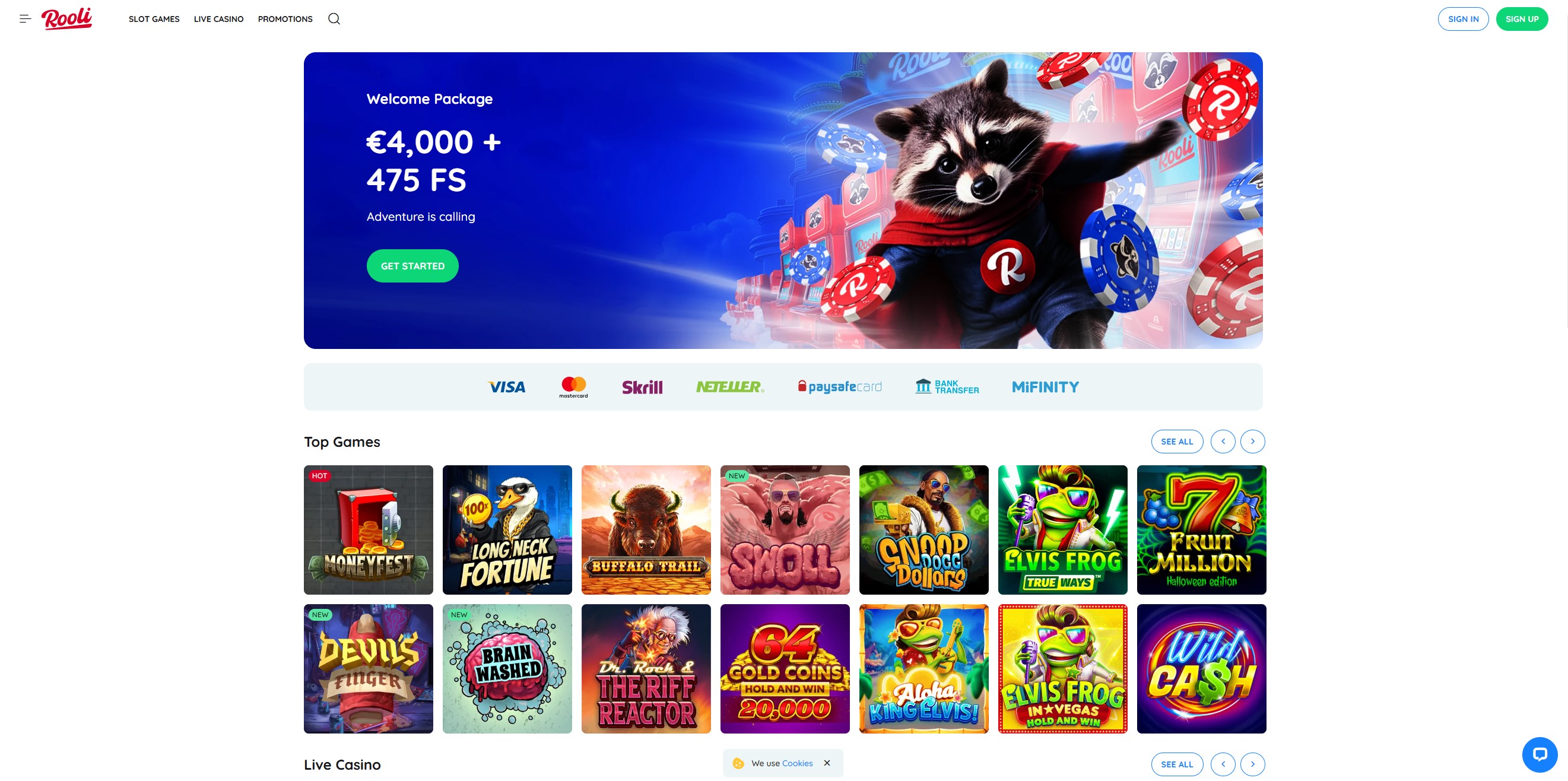Open the Wild Cash game thumbnail

pos(1201,668)
